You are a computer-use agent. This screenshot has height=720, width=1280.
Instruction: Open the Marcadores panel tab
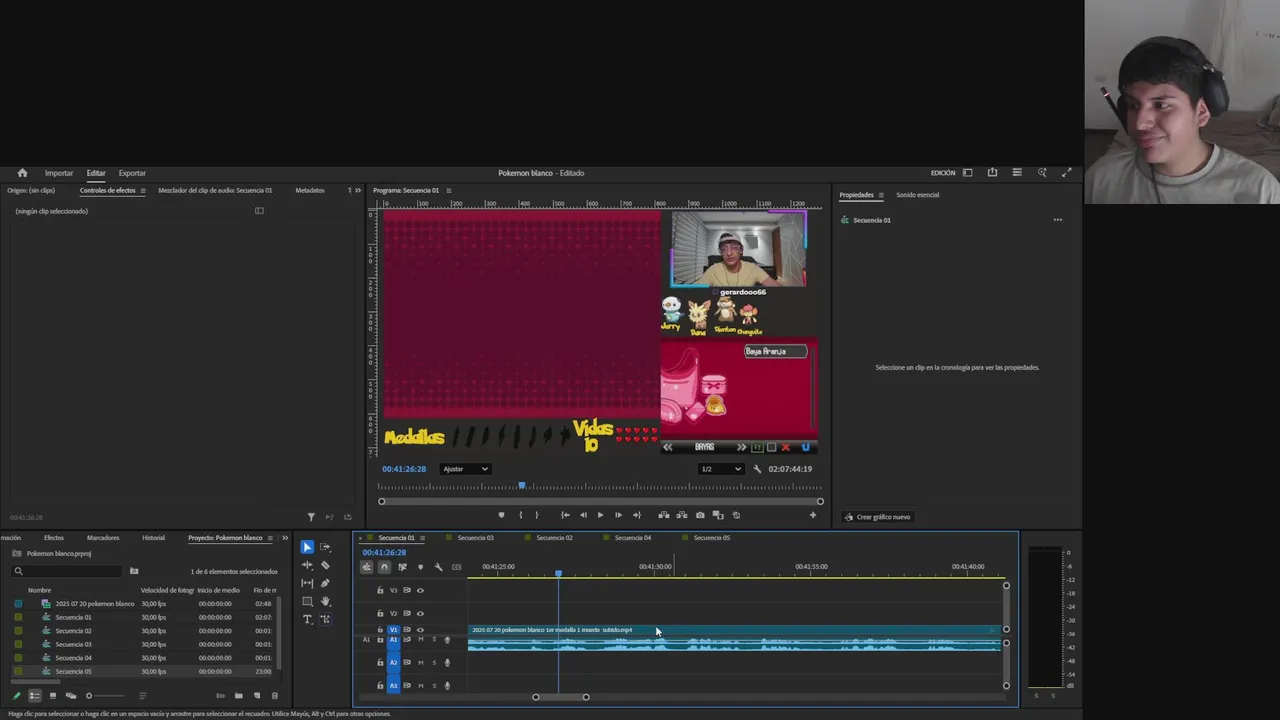point(103,538)
